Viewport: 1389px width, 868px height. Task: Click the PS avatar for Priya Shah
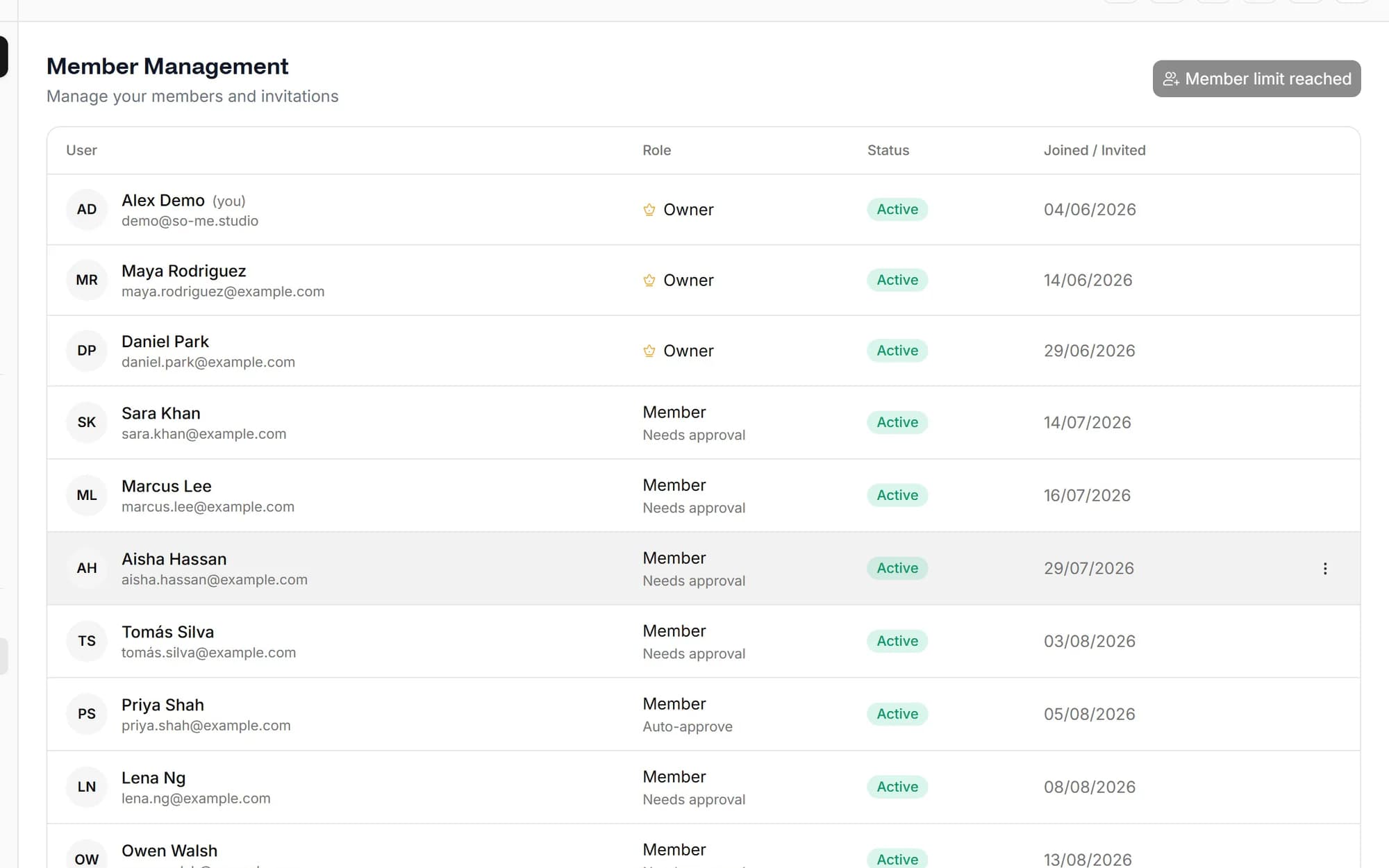click(87, 714)
